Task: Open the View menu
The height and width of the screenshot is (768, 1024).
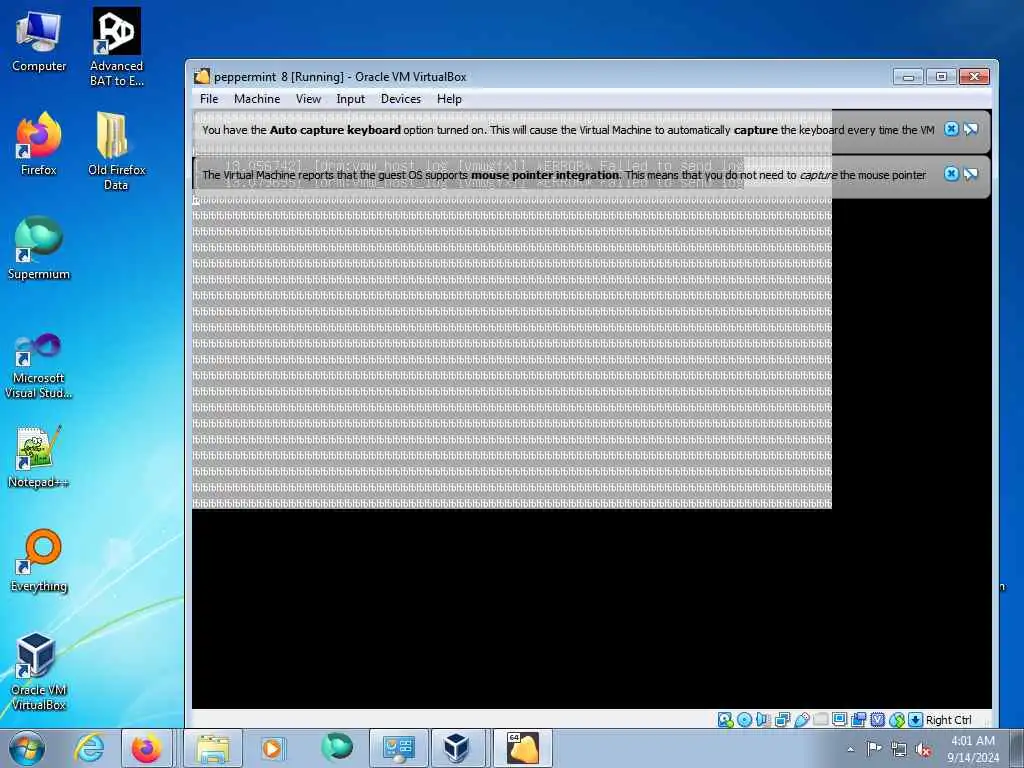Action: [308, 99]
